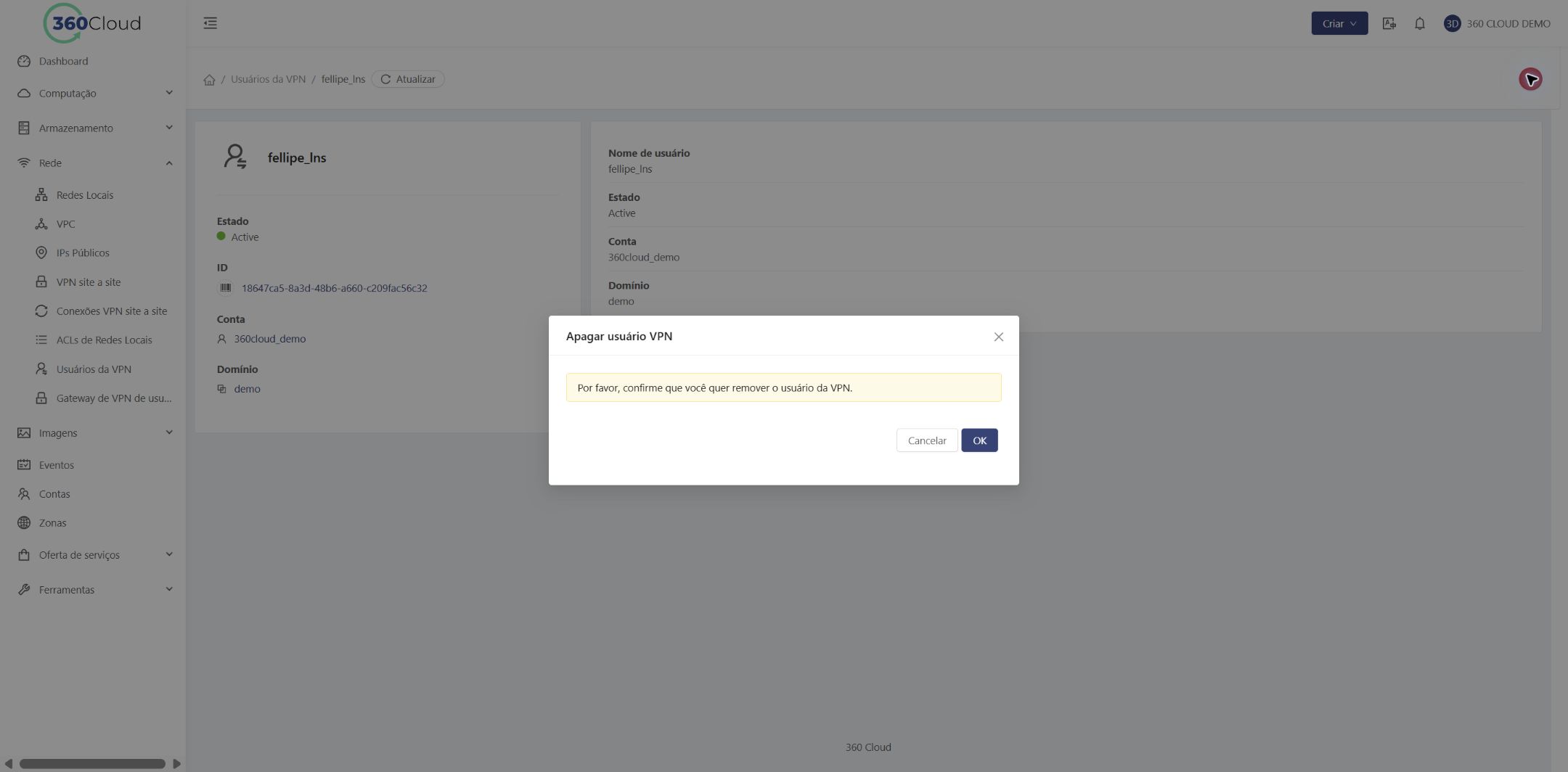Toggle the sidebar collapse icon
The width and height of the screenshot is (1568, 772).
click(x=210, y=23)
